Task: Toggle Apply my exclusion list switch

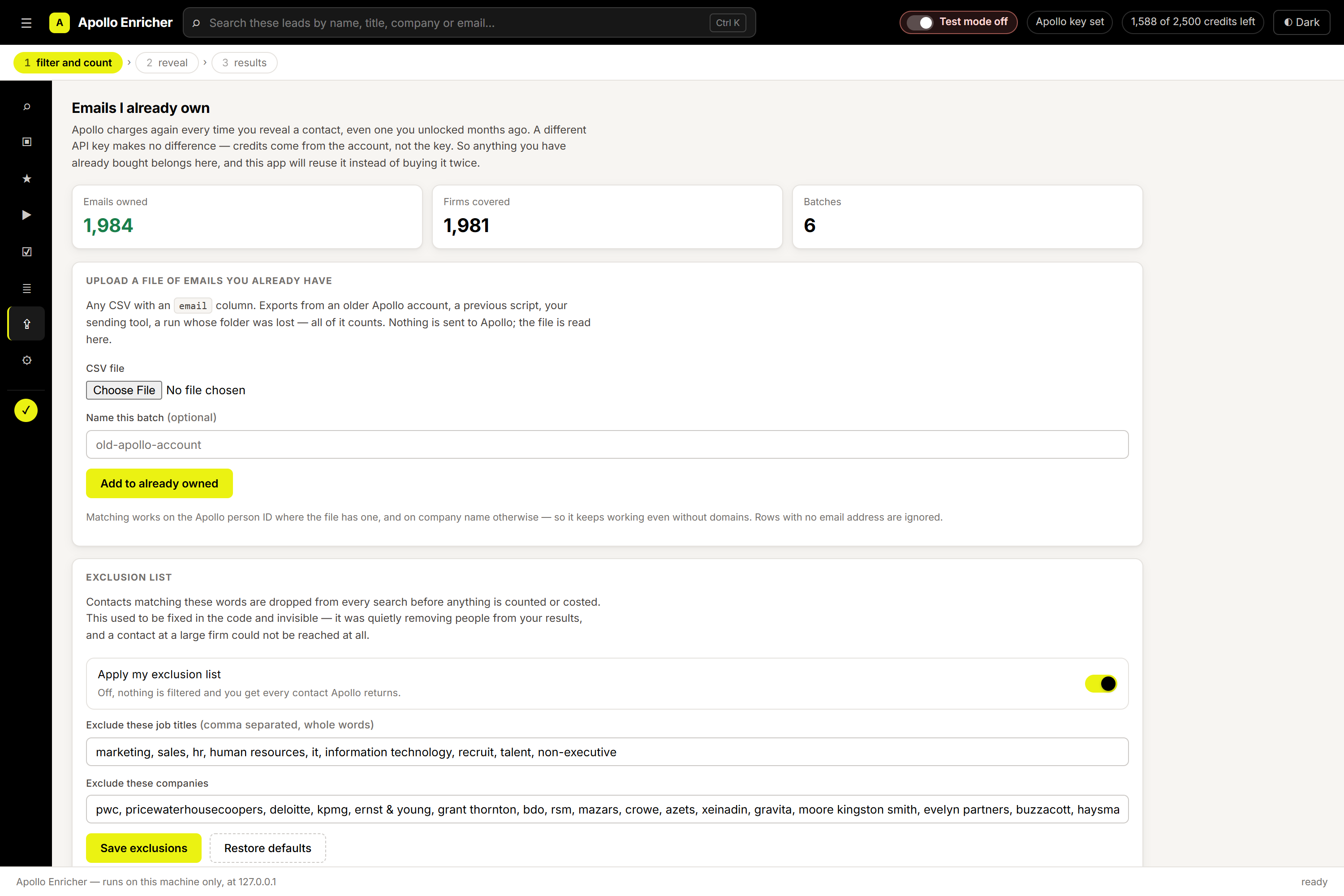Action: click(1101, 684)
